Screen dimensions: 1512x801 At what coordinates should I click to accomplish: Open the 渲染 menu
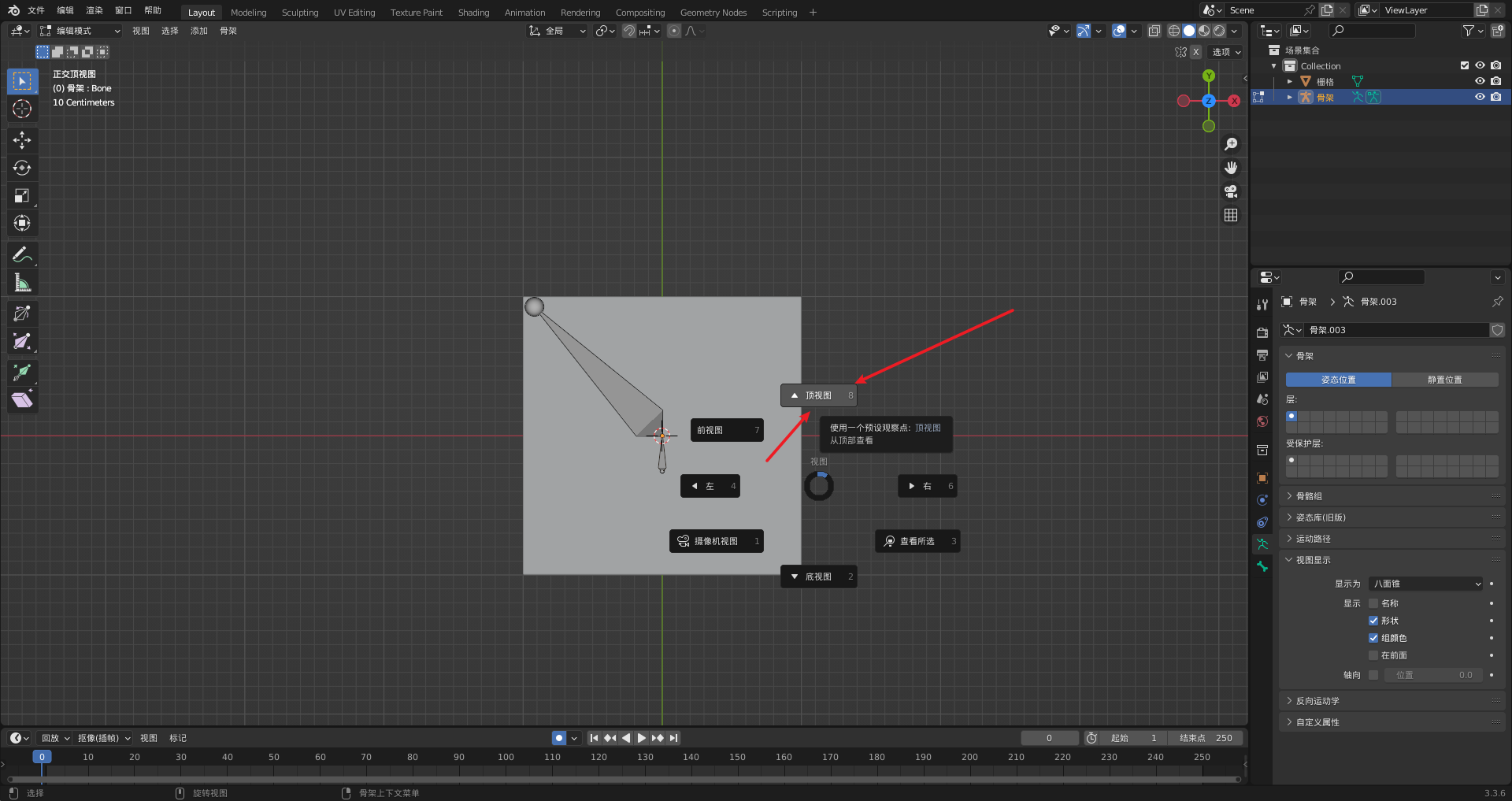[94, 11]
